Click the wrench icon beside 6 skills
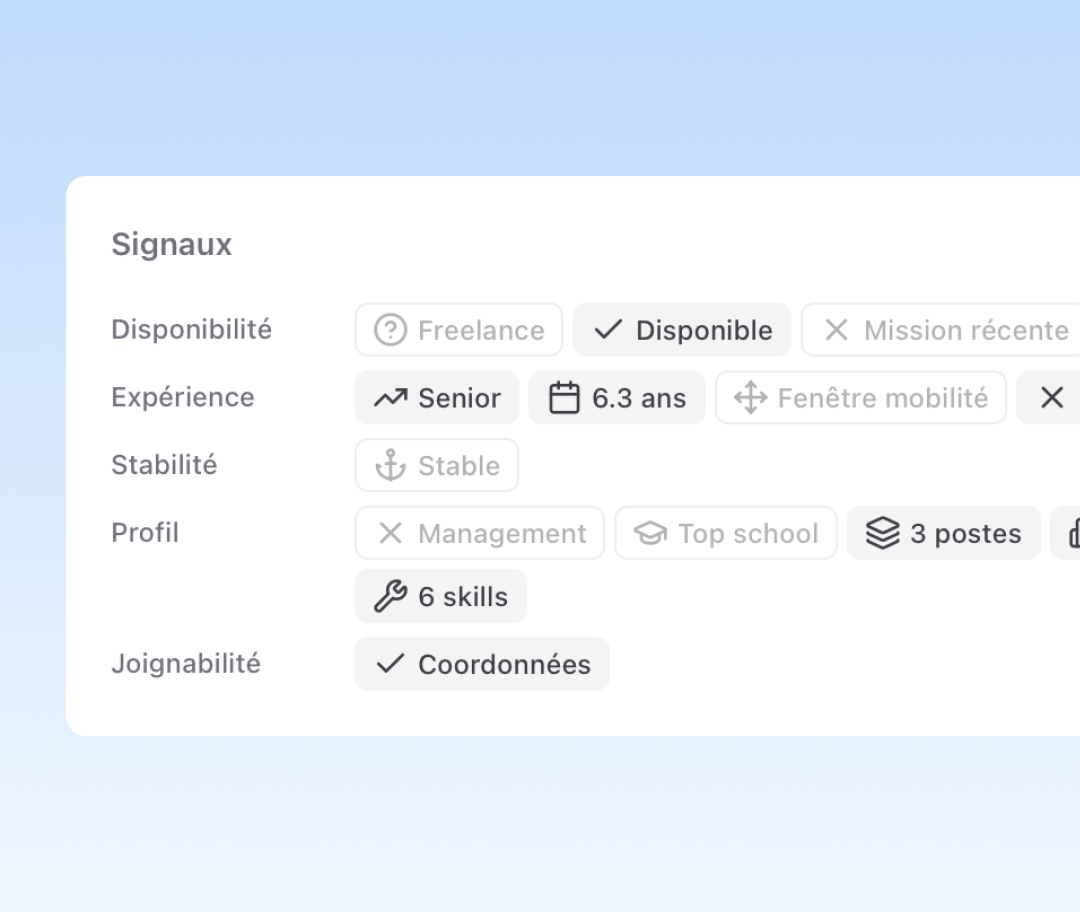1080x912 pixels. 390,597
